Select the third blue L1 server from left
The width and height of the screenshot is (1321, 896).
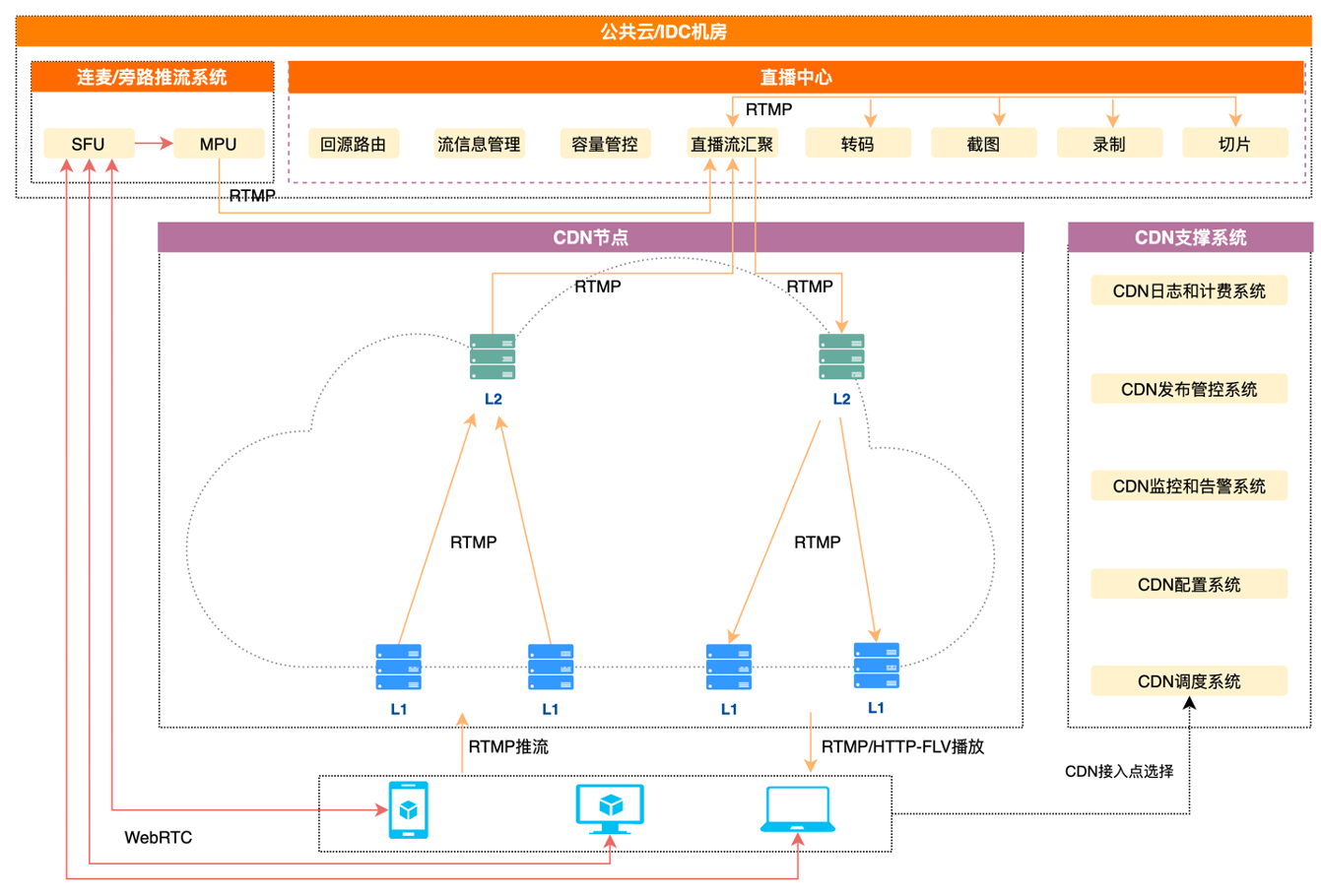[x=729, y=667]
